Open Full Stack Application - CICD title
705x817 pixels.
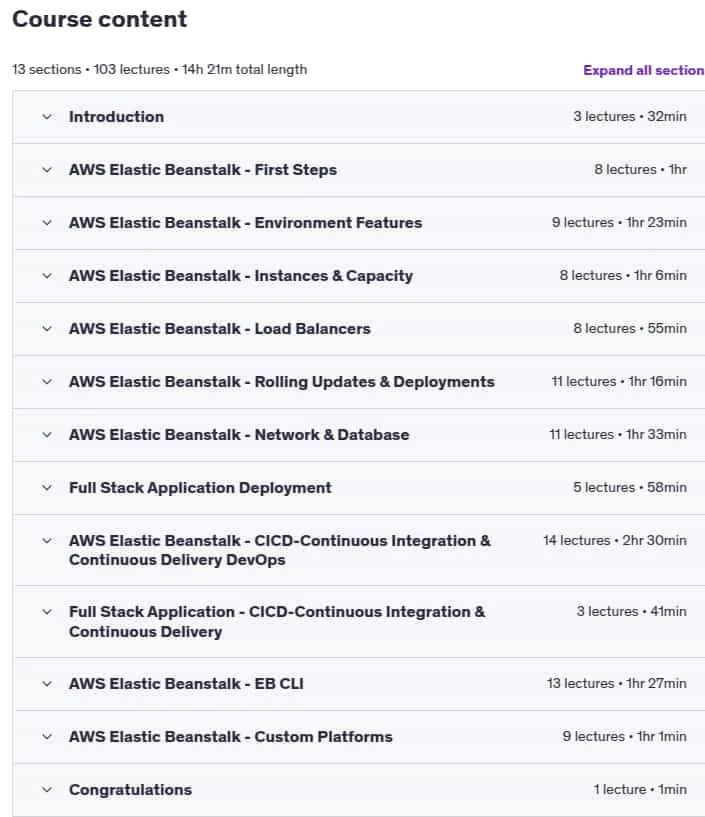point(277,622)
